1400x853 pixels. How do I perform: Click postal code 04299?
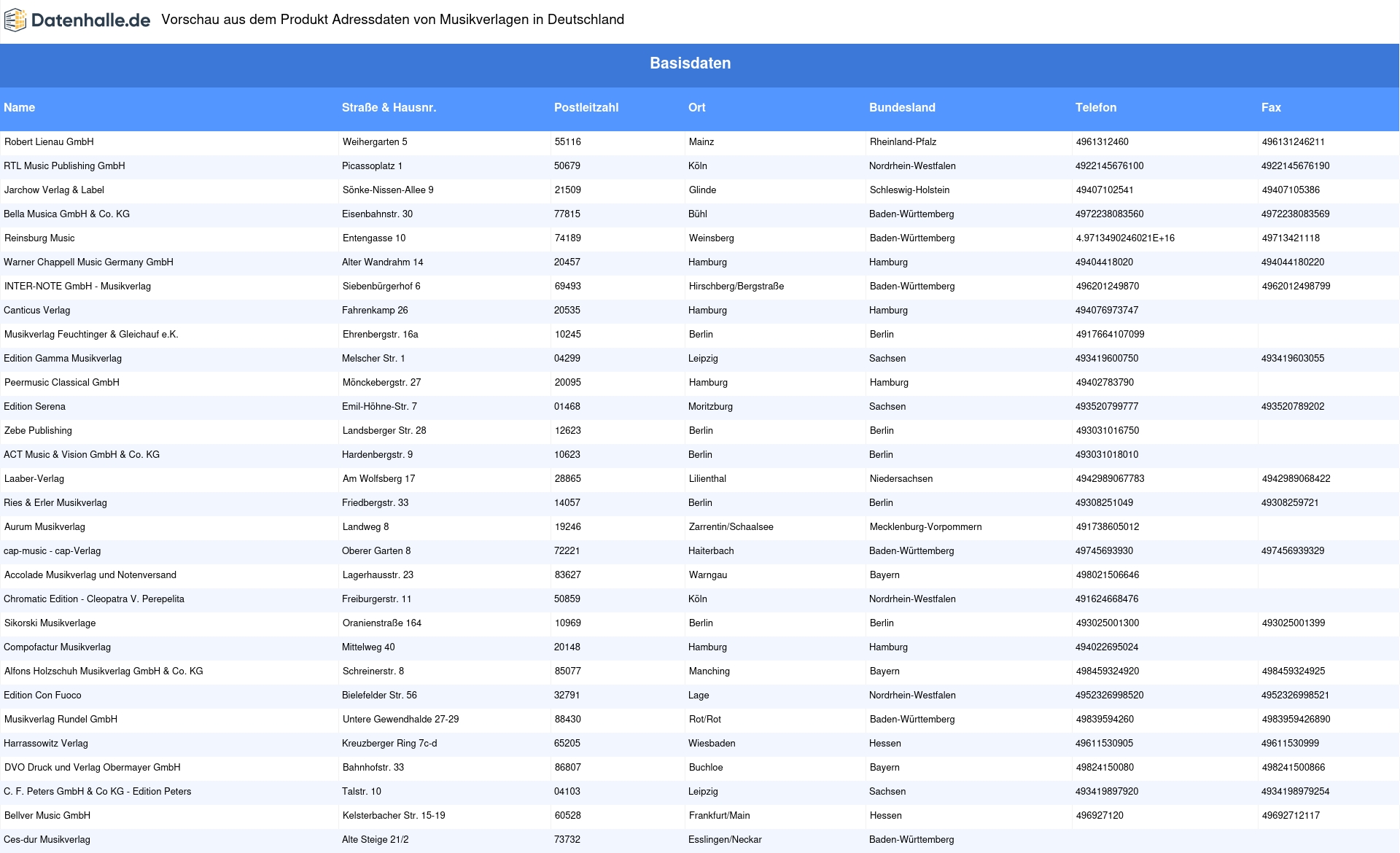click(567, 359)
